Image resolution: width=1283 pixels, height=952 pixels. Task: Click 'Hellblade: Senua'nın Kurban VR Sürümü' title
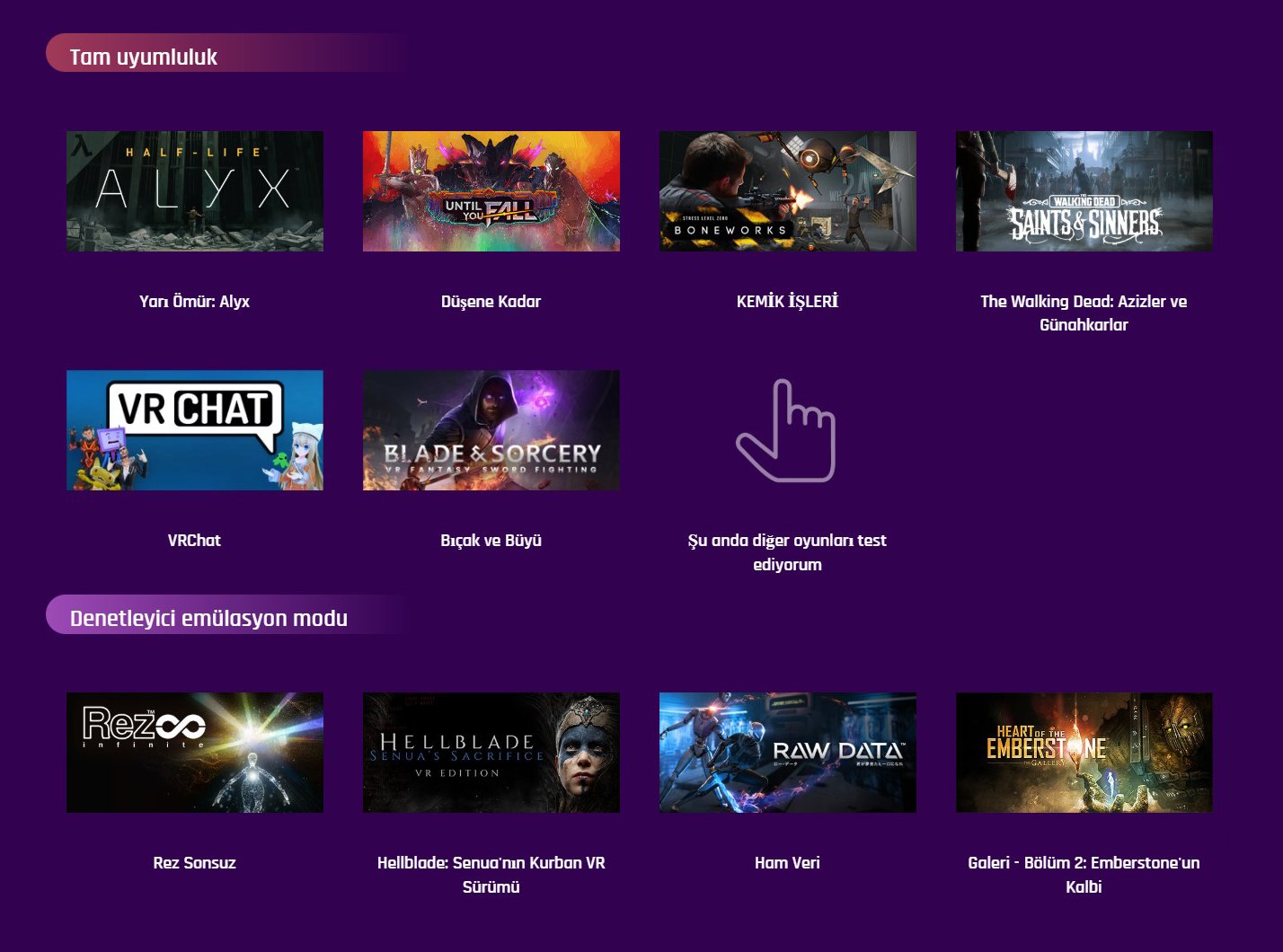pos(491,875)
